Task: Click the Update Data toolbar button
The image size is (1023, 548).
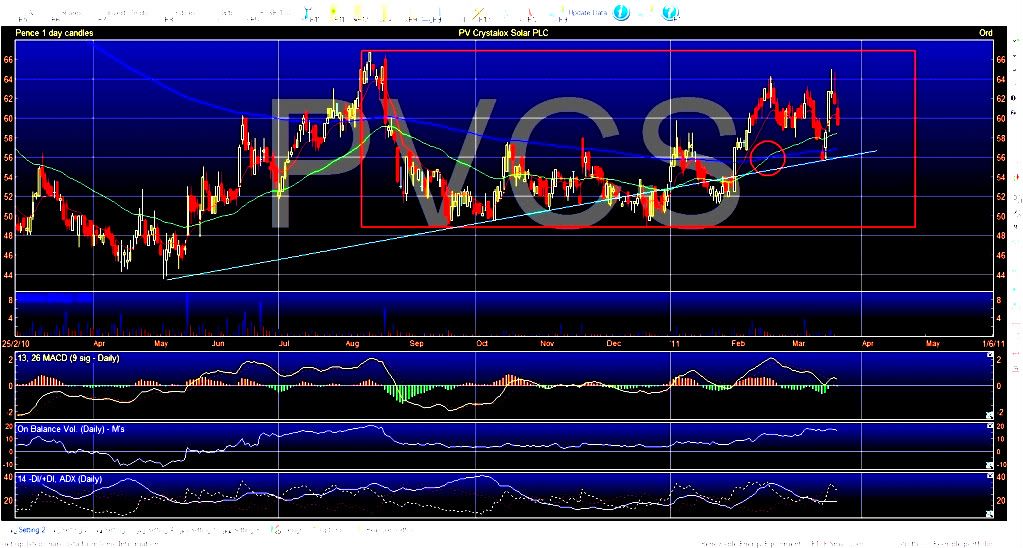Action: coord(587,12)
